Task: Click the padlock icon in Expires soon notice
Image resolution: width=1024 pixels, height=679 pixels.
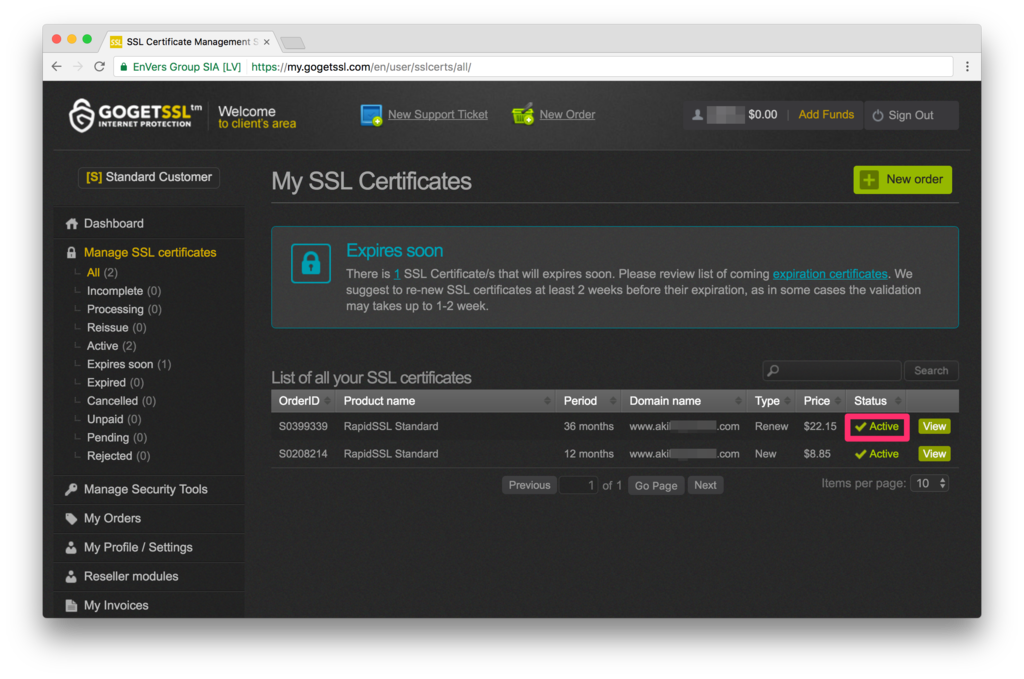Action: pos(310,263)
